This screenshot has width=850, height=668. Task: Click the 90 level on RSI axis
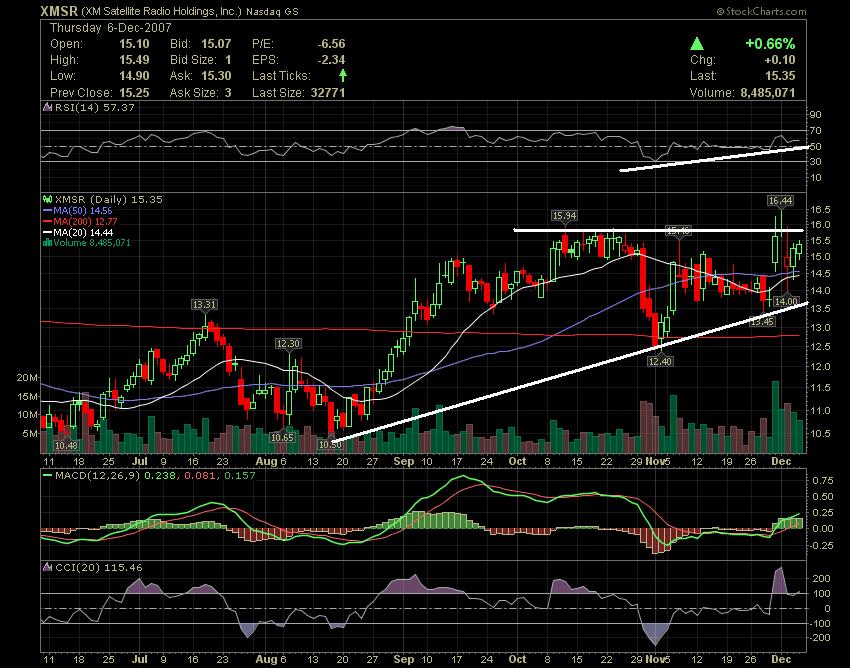[x=816, y=114]
